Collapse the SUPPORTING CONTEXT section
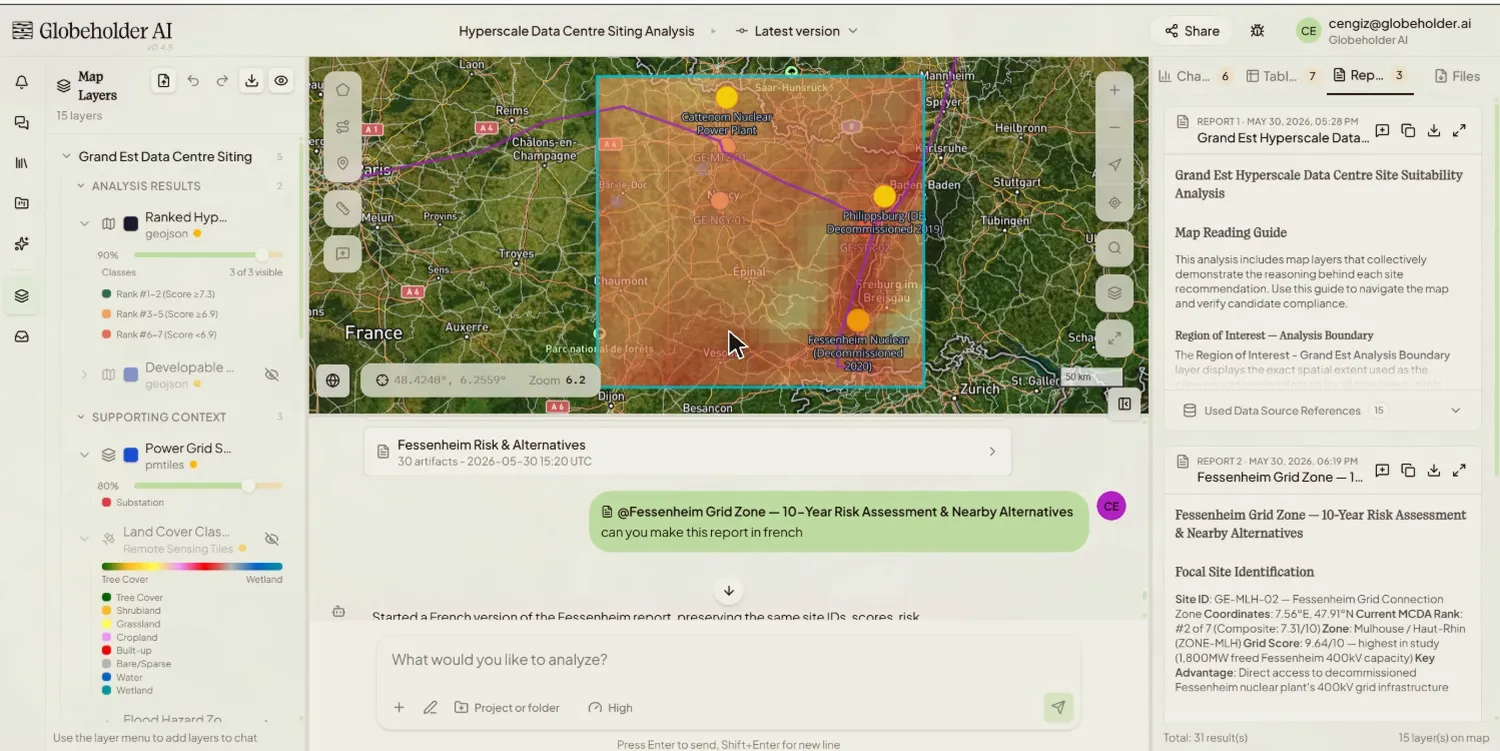 pyautogui.click(x=81, y=417)
